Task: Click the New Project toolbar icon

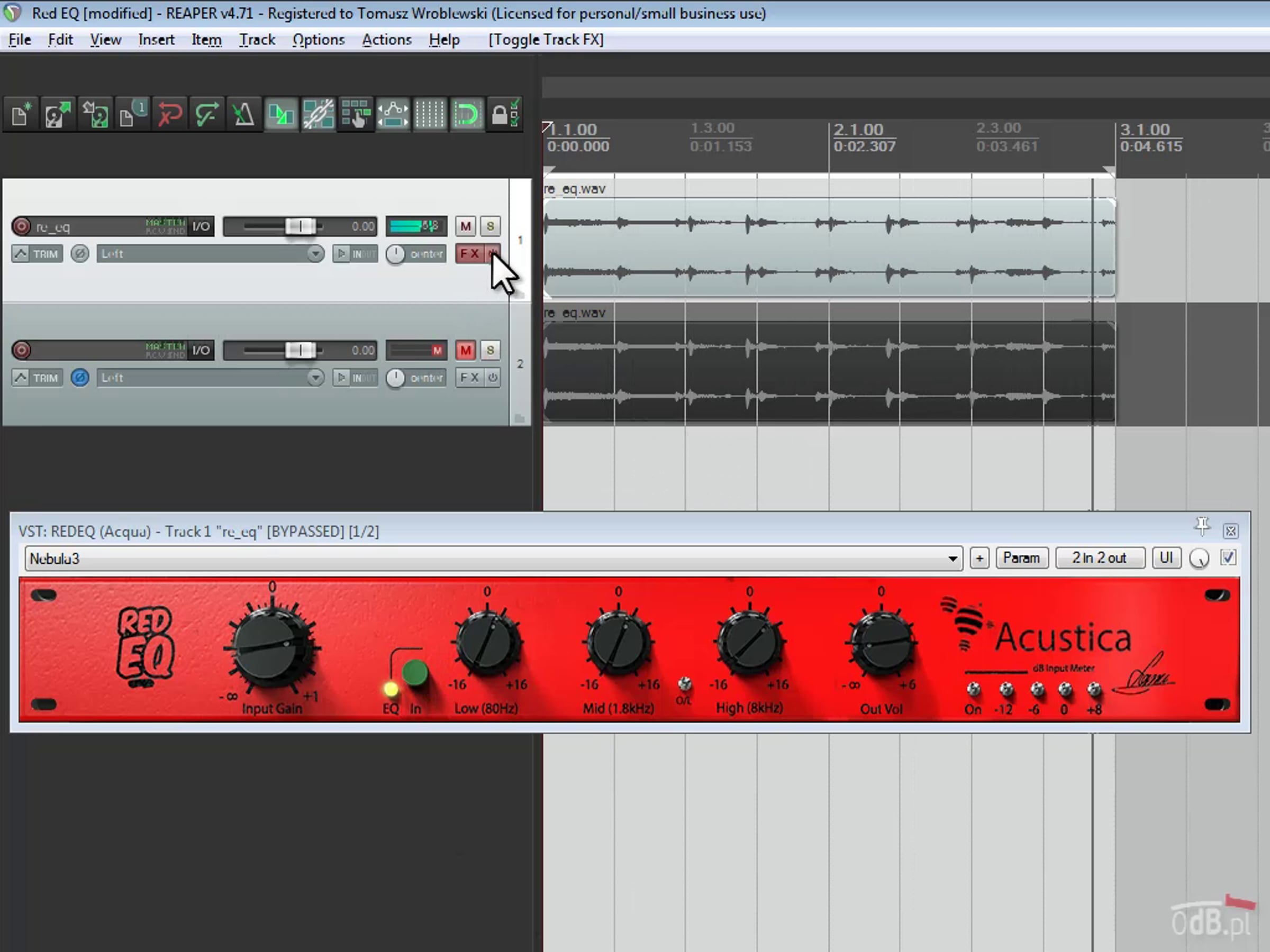Action: pyautogui.click(x=22, y=114)
